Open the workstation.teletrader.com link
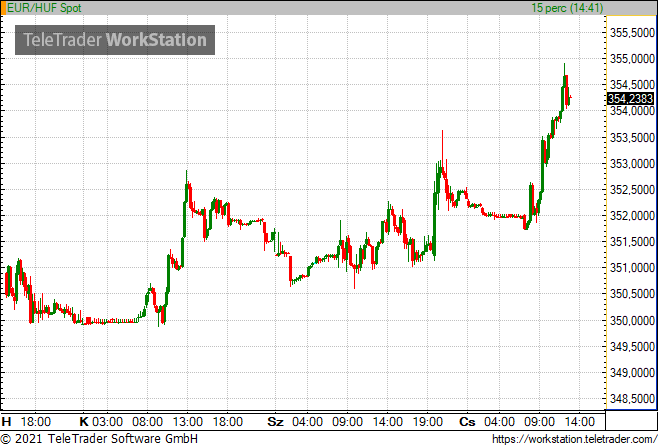Image resolution: width=658 pixels, height=448 pixels. click(574, 439)
